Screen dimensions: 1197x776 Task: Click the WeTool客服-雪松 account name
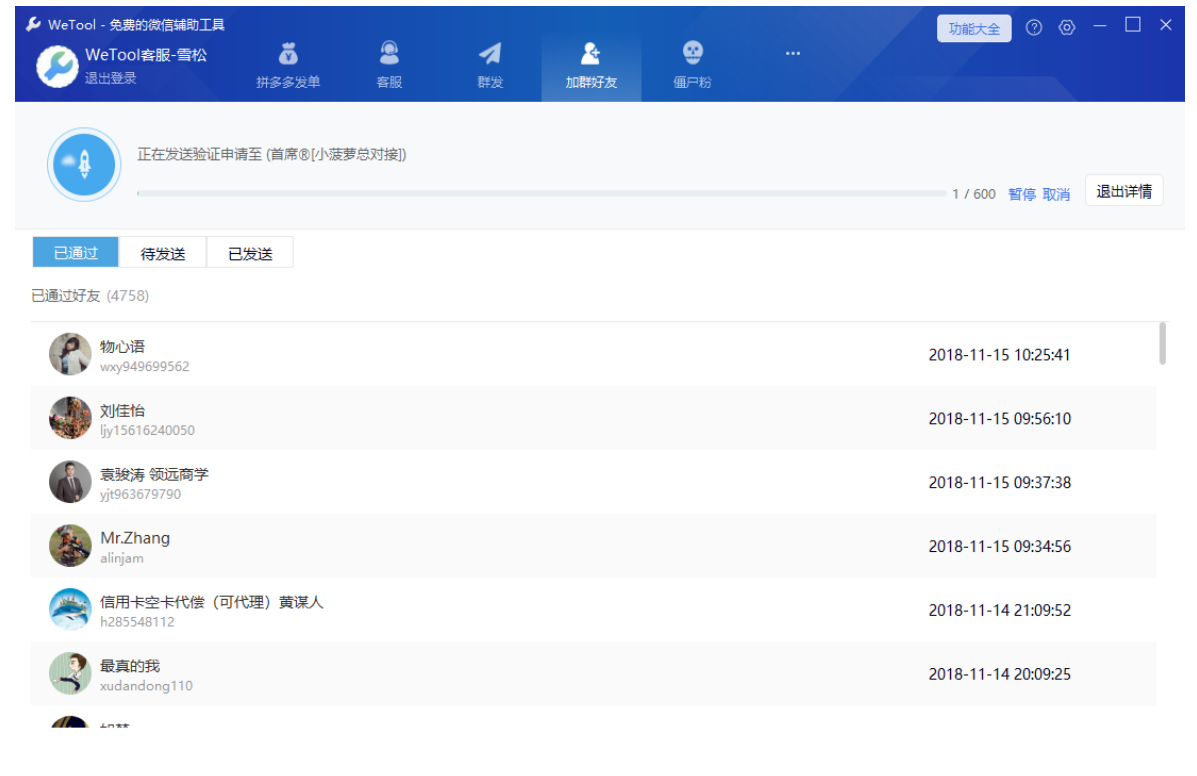pos(146,55)
